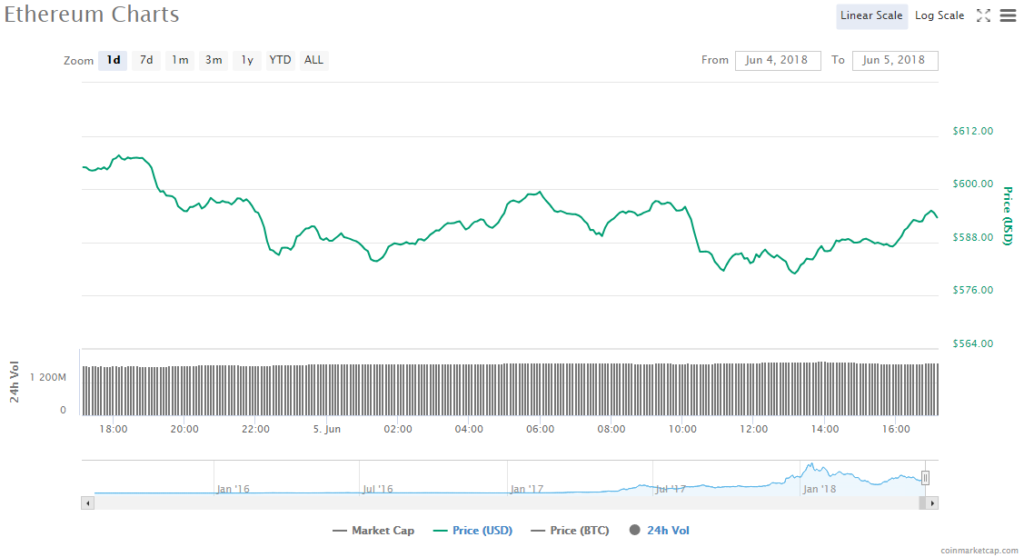Screen dimensions: 1024x557
Task: Select the 1d zoom range
Action: point(114,60)
